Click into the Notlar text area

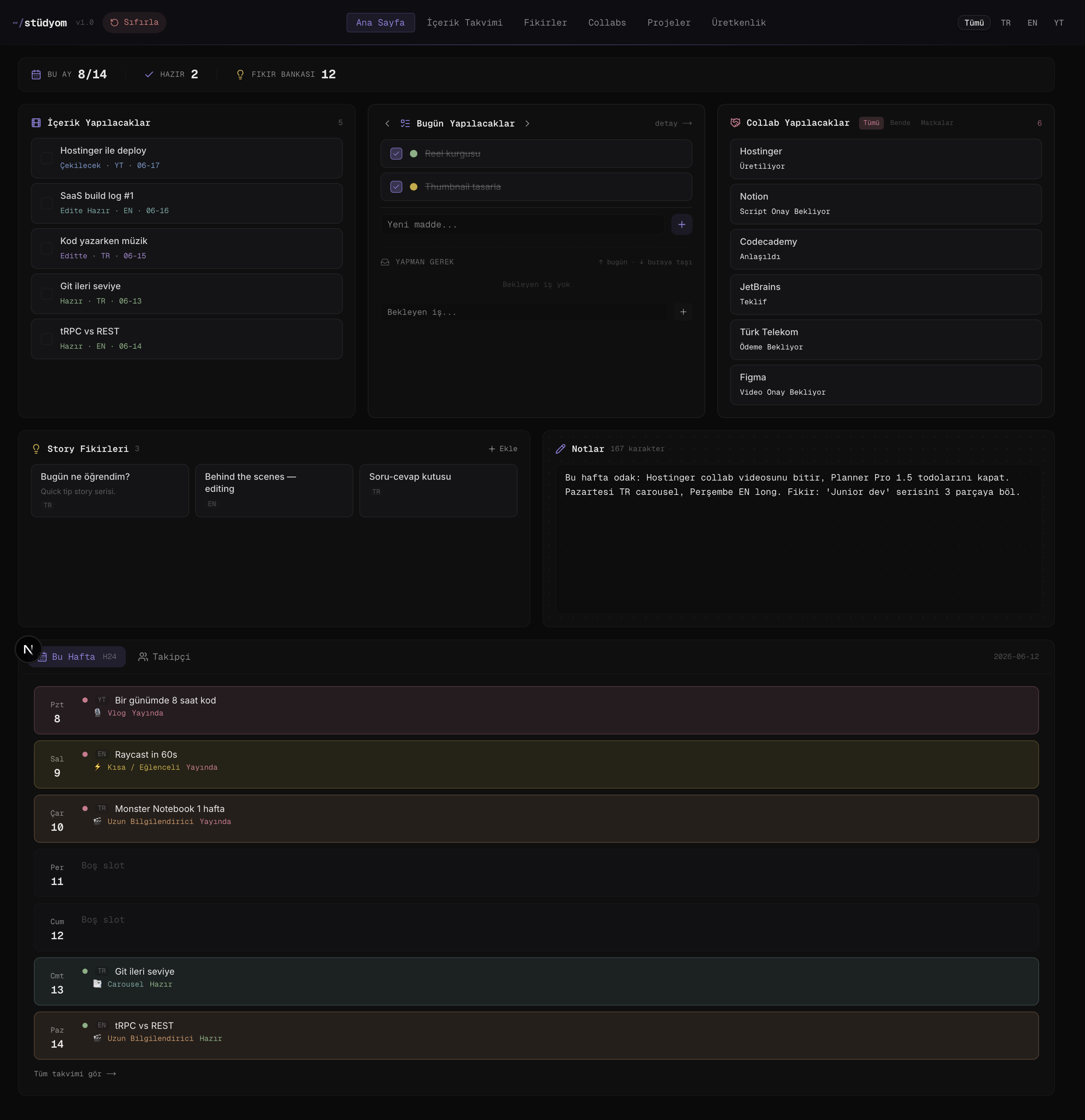pos(798,539)
